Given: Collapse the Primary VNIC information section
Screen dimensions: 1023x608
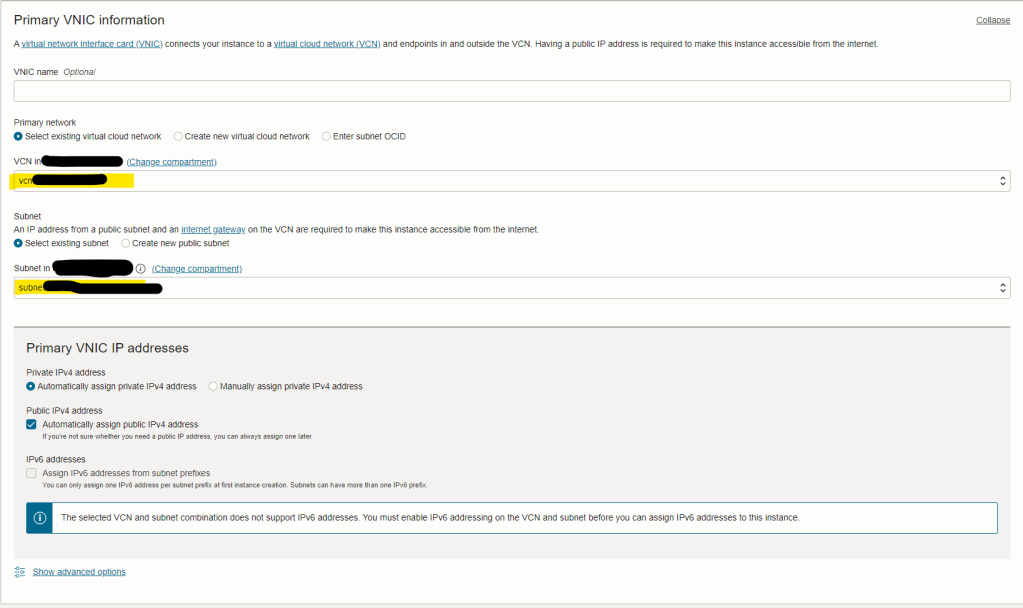Looking at the screenshot, I should [992, 20].
